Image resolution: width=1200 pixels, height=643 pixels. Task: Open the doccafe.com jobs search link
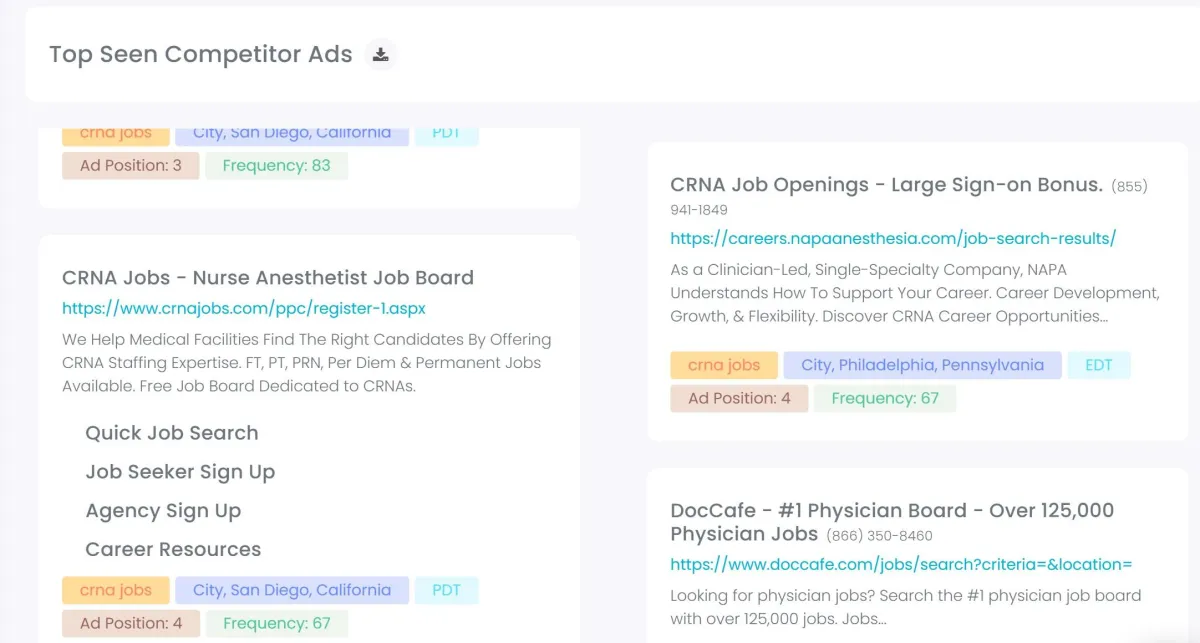tap(900, 564)
